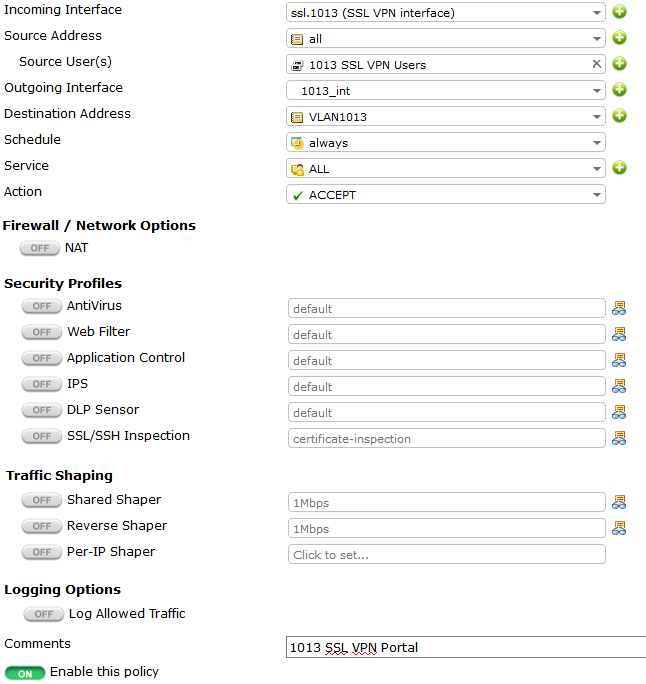The width and height of the screenshot is (646, 684).
Task: Open the Incoming Interface dropdown
Action: (445, 12)
